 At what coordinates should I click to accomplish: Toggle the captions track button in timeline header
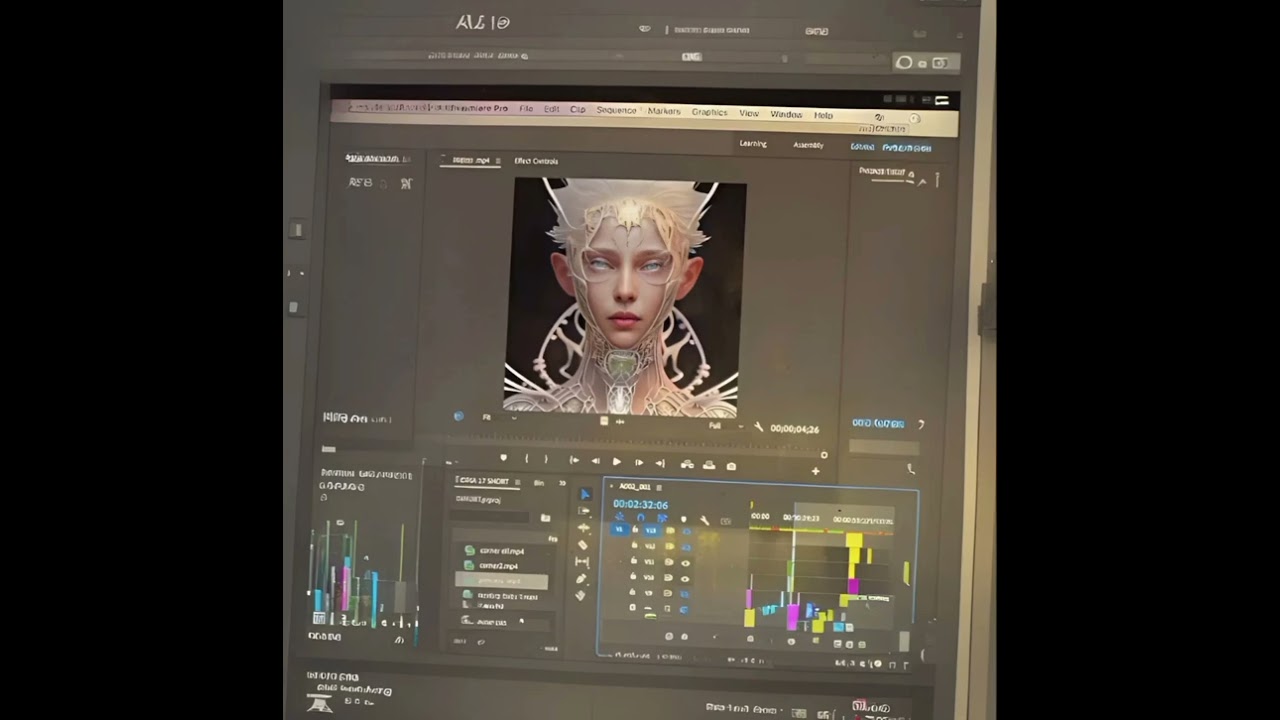(726, 521)
